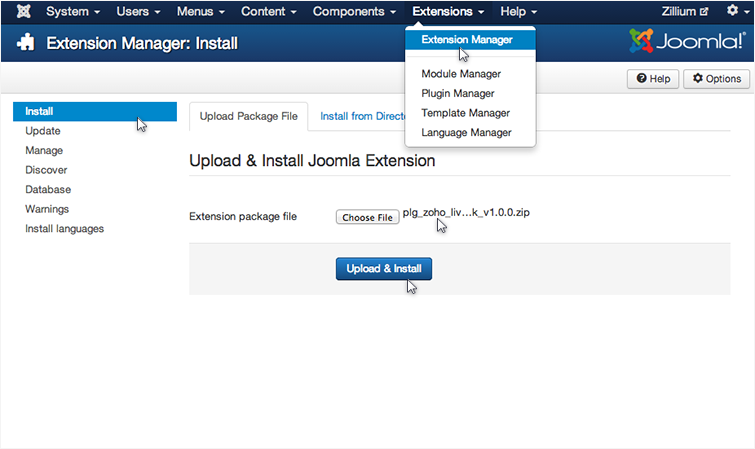Click the Help toolbar button
Screen dimensions: 755x449
(x=653, y=79)
